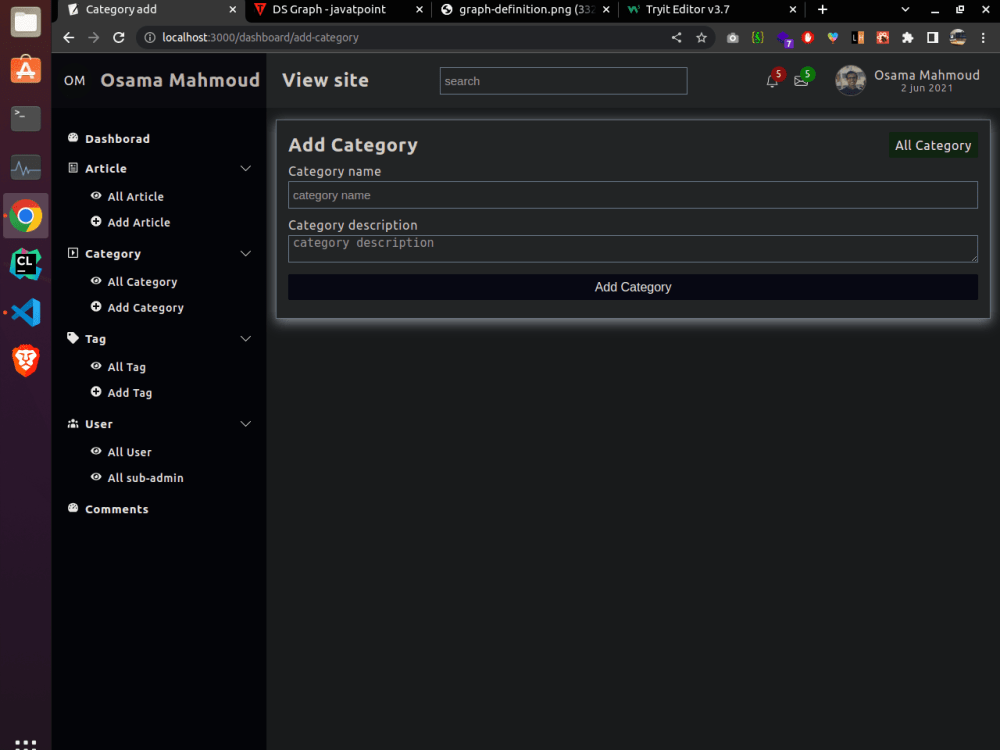Focus the category description textarea
1000x750 pixels.
633,249
